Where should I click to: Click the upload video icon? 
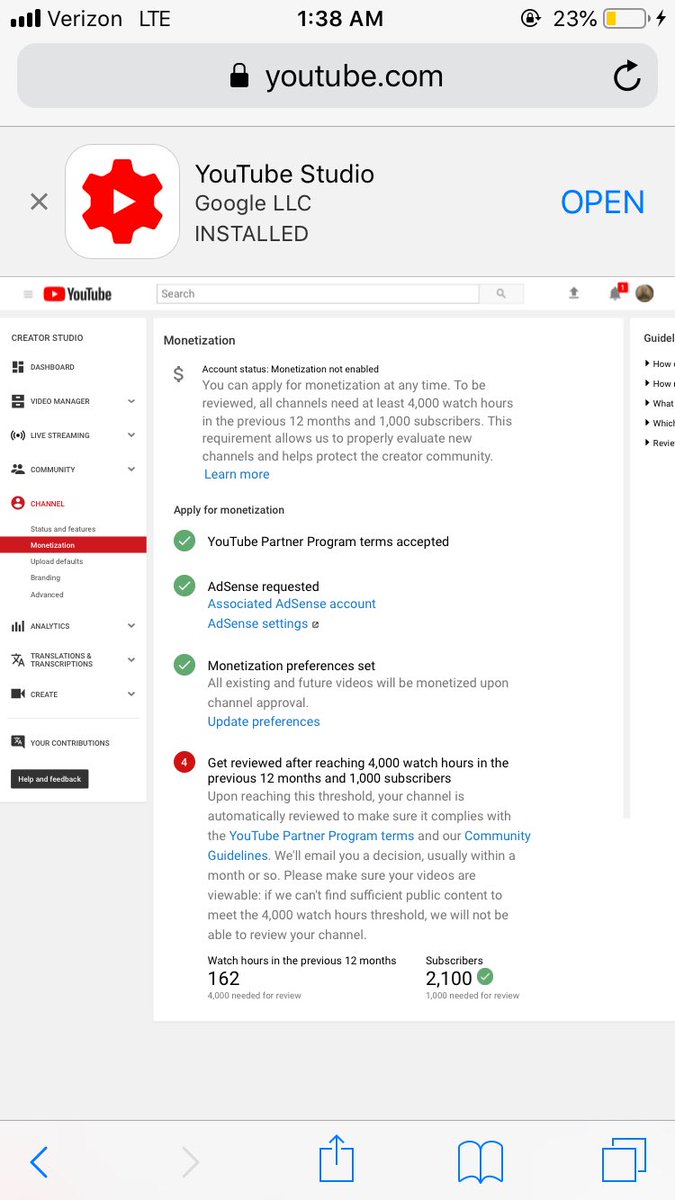click(x=574, y=293)
